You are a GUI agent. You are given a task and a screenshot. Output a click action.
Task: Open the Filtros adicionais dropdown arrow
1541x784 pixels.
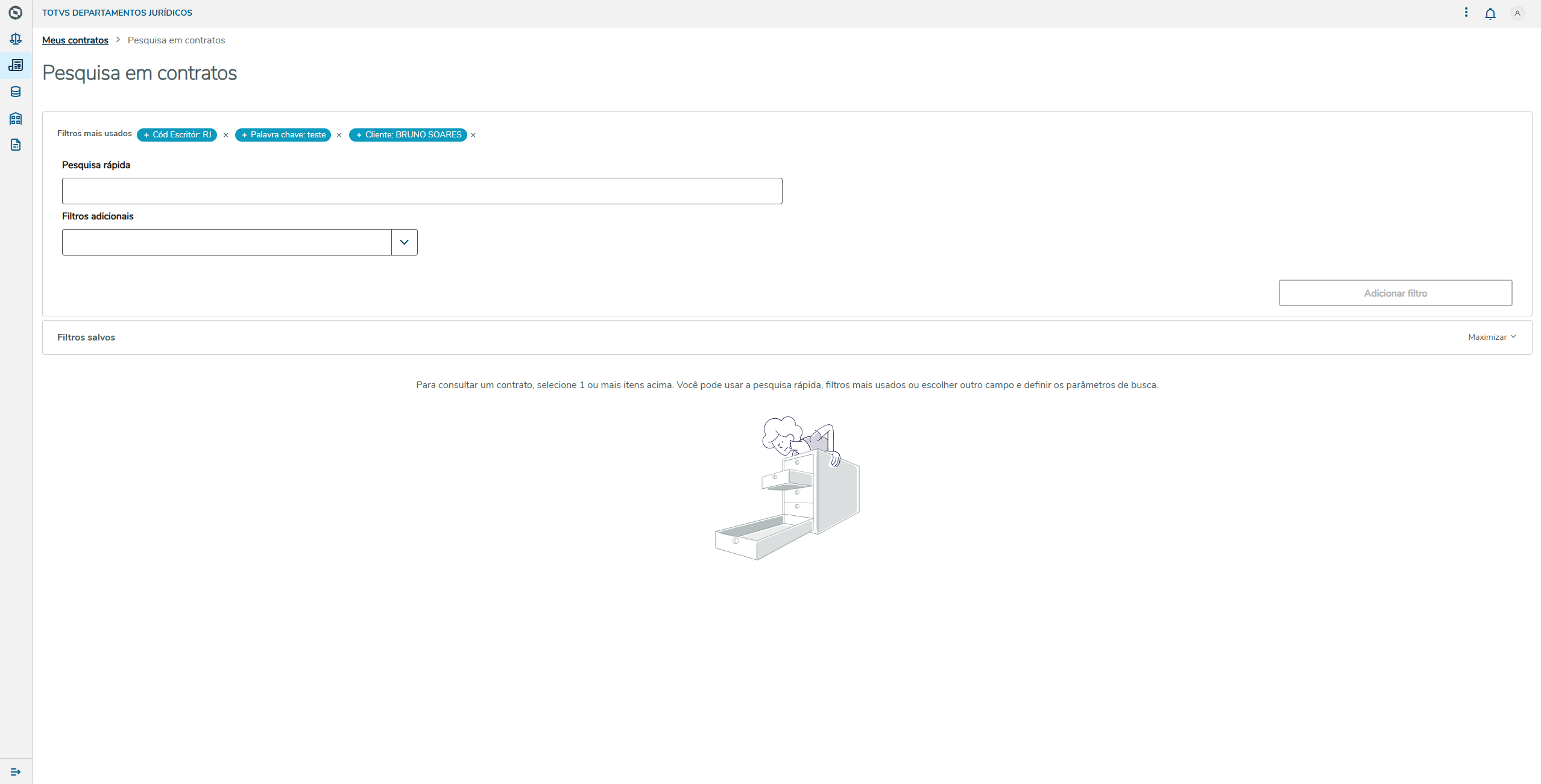click(404, 242)
